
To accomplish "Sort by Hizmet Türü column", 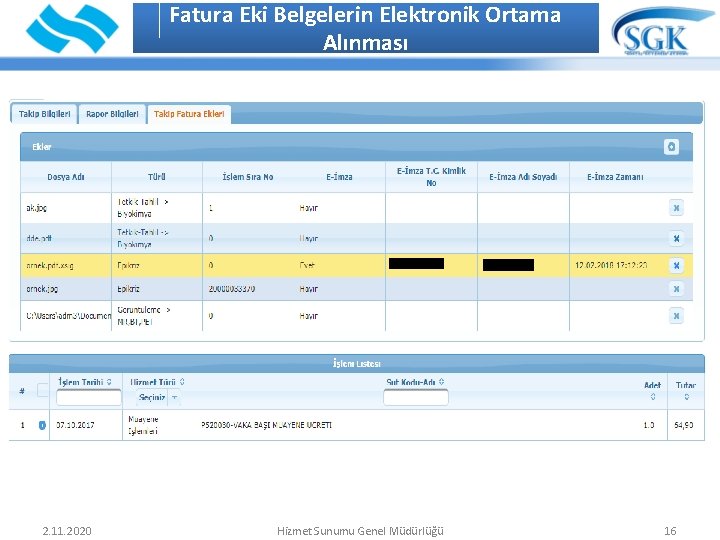I will 182,382.
